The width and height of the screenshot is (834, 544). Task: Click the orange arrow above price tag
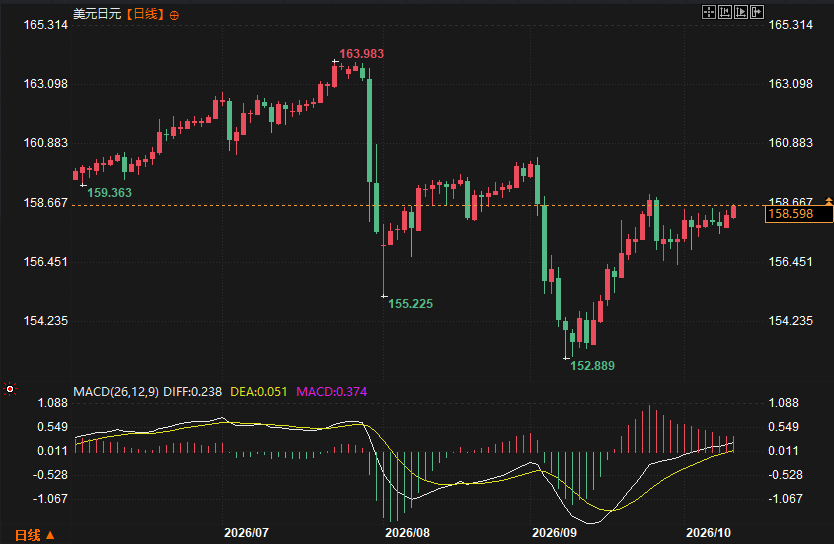coord(829,200)
